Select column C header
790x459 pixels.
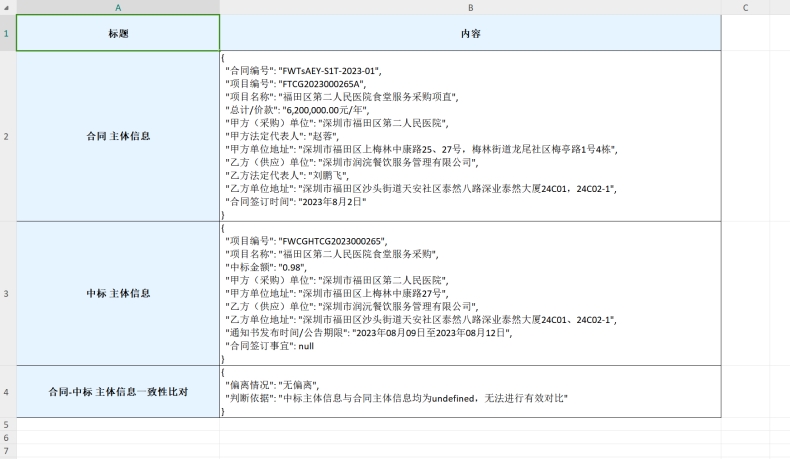[x=745, y=7]
